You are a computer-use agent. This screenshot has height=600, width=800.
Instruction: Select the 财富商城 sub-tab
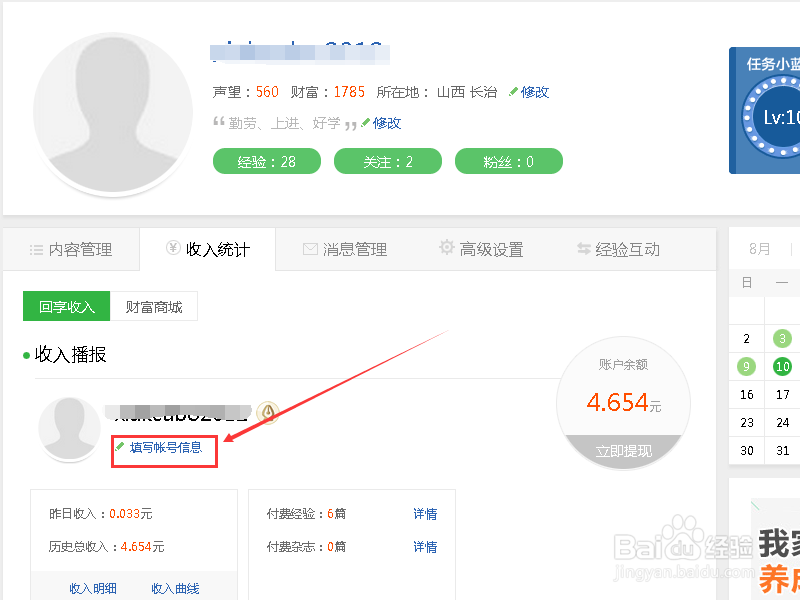[154, 306]
